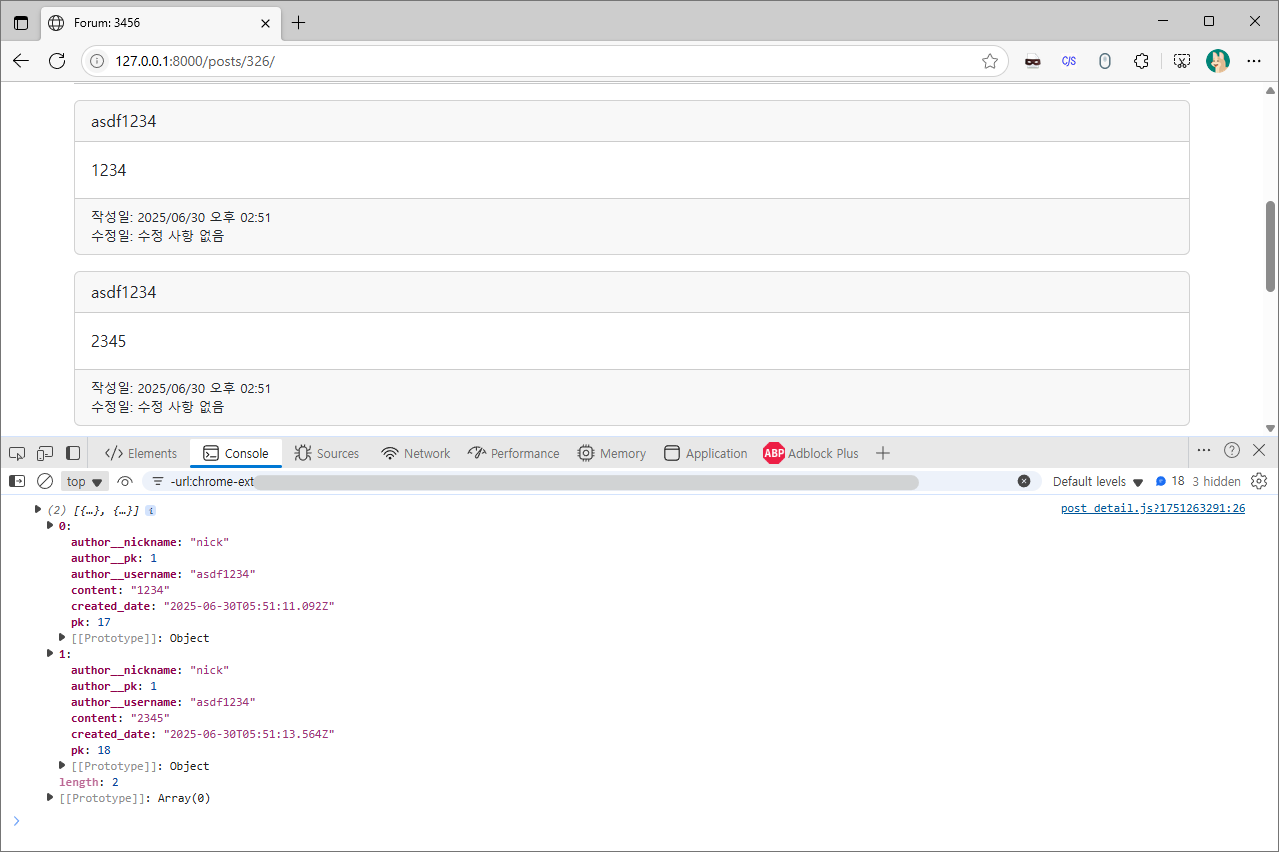This screenshot has height=852, width=1279.
Task: Add this page to favorites
Action: (x=990, y=61)
